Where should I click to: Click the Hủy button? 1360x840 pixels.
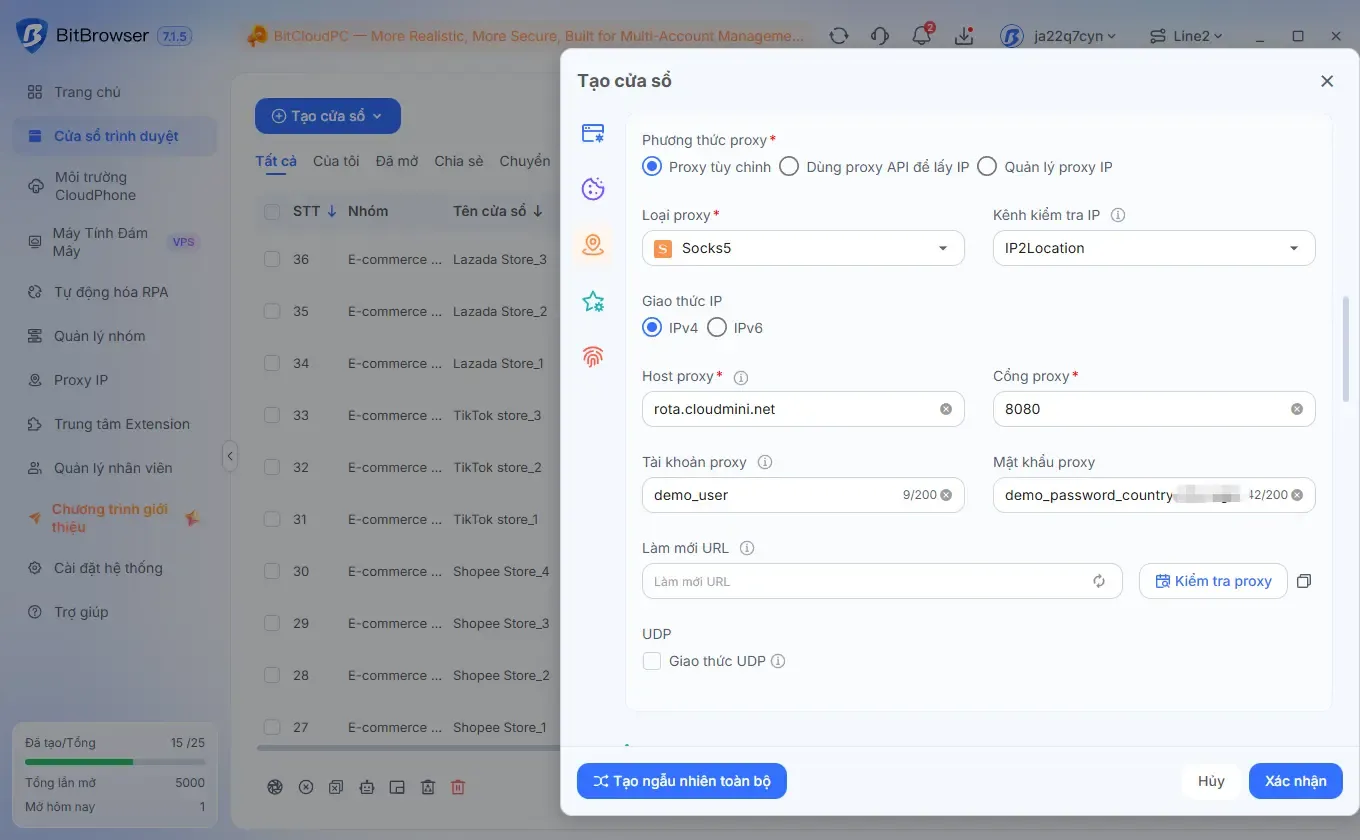pos(1211,781)
